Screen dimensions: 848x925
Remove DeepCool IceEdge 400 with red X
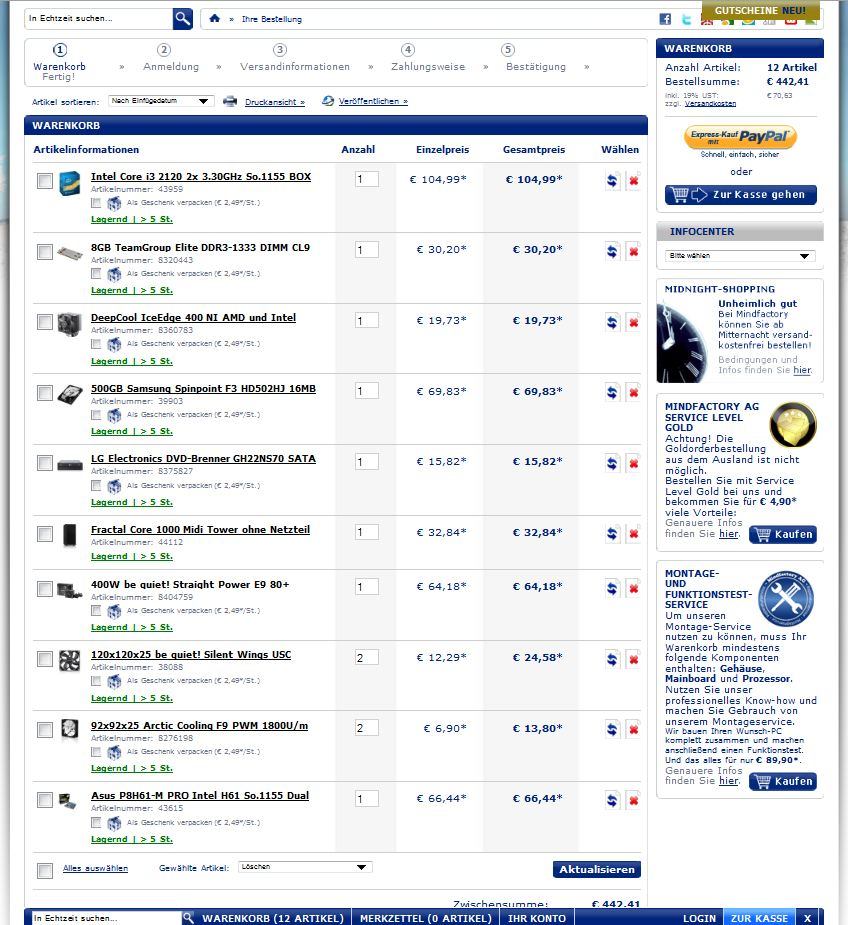[x=634, y=322]
